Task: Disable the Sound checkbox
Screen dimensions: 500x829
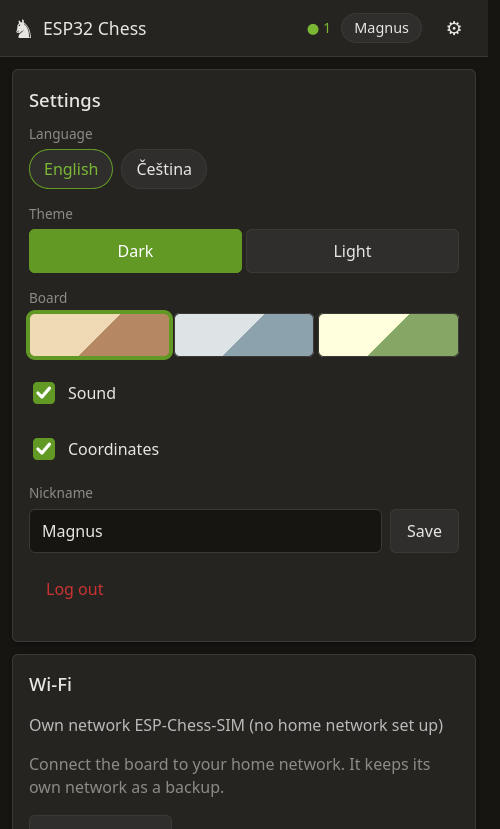Action: coord(44,393)
